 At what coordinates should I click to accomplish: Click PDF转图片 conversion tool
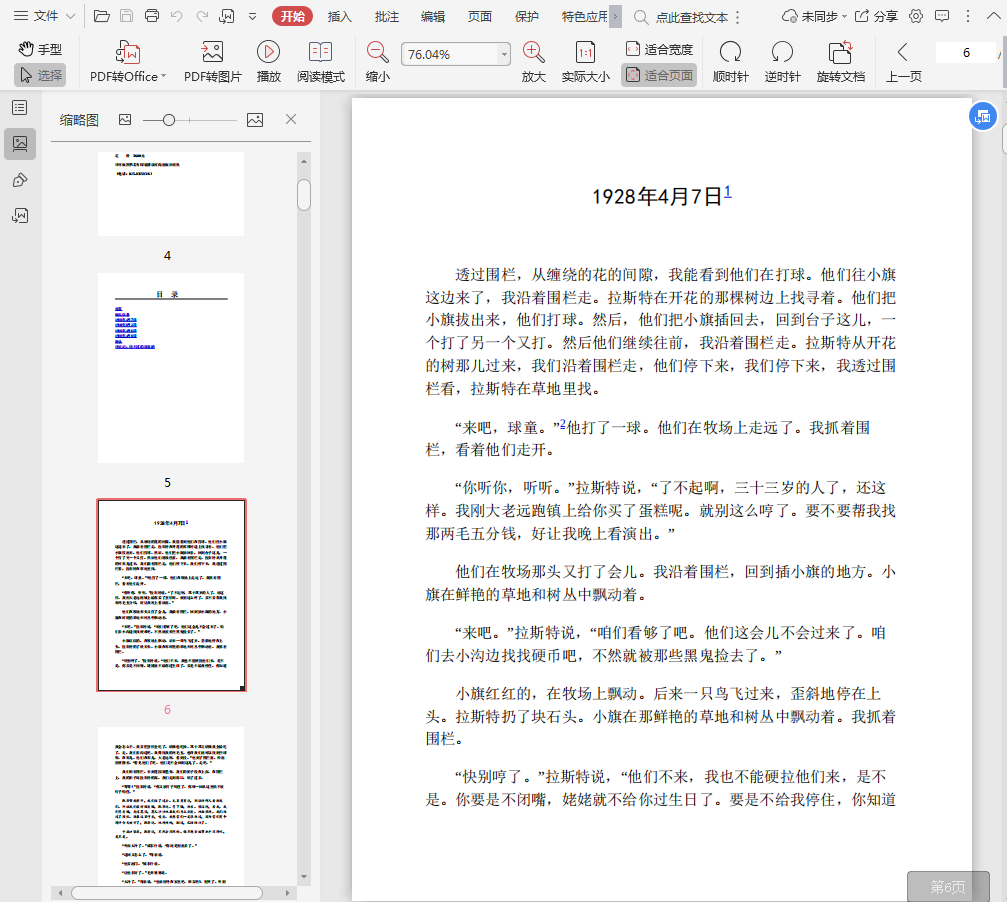(x=213, y=62)
